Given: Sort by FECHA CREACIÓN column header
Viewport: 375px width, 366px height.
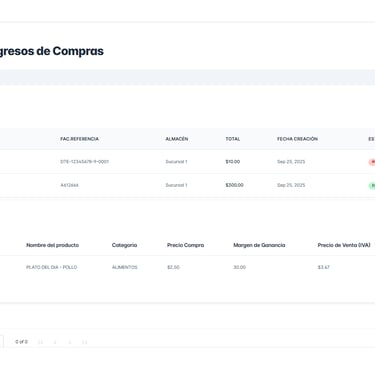Looking at the screenshot, I should pos(297,139).
